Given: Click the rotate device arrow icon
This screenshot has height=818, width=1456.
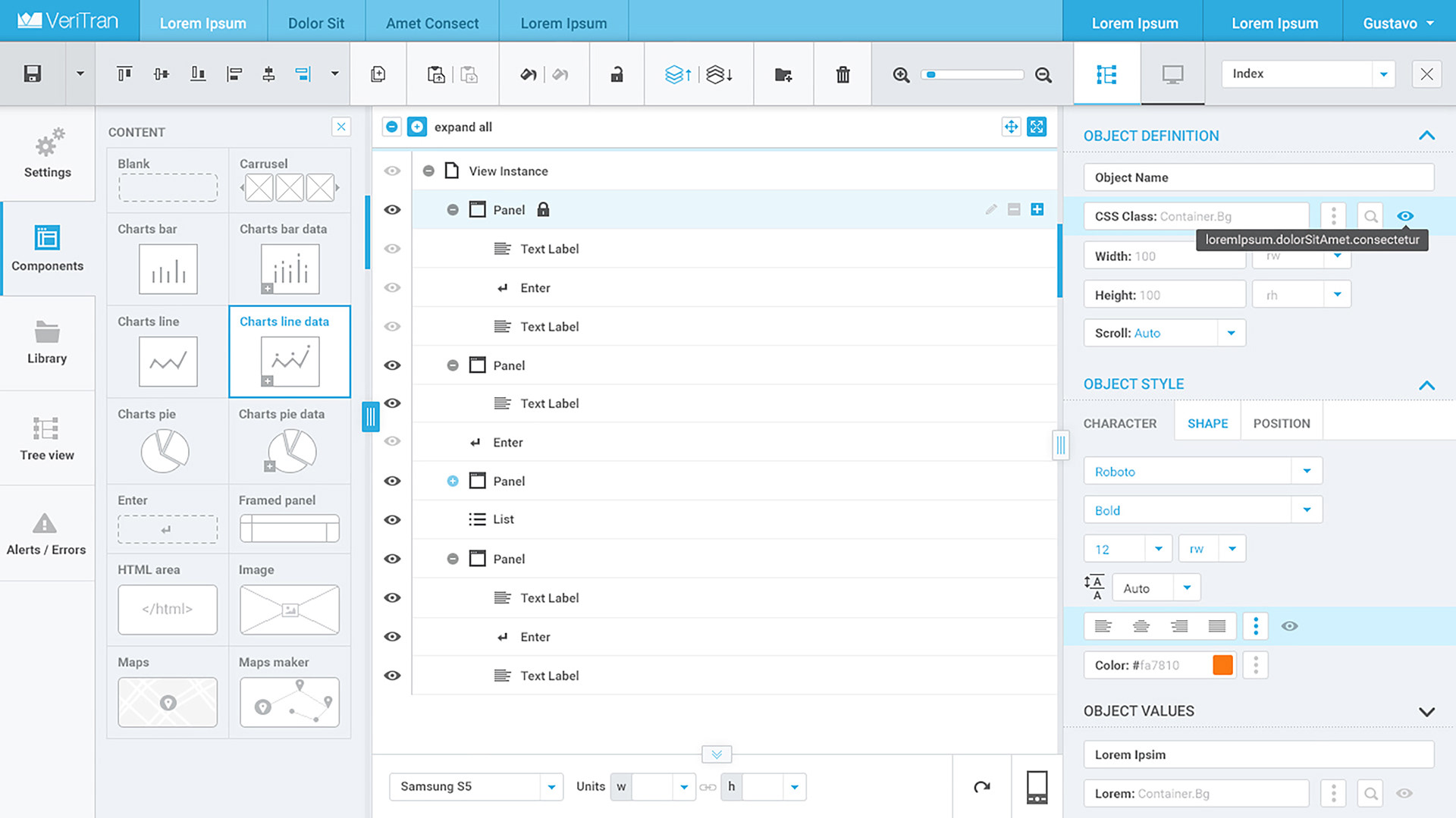Looking at the screenshot, I should tap(982, 786).
